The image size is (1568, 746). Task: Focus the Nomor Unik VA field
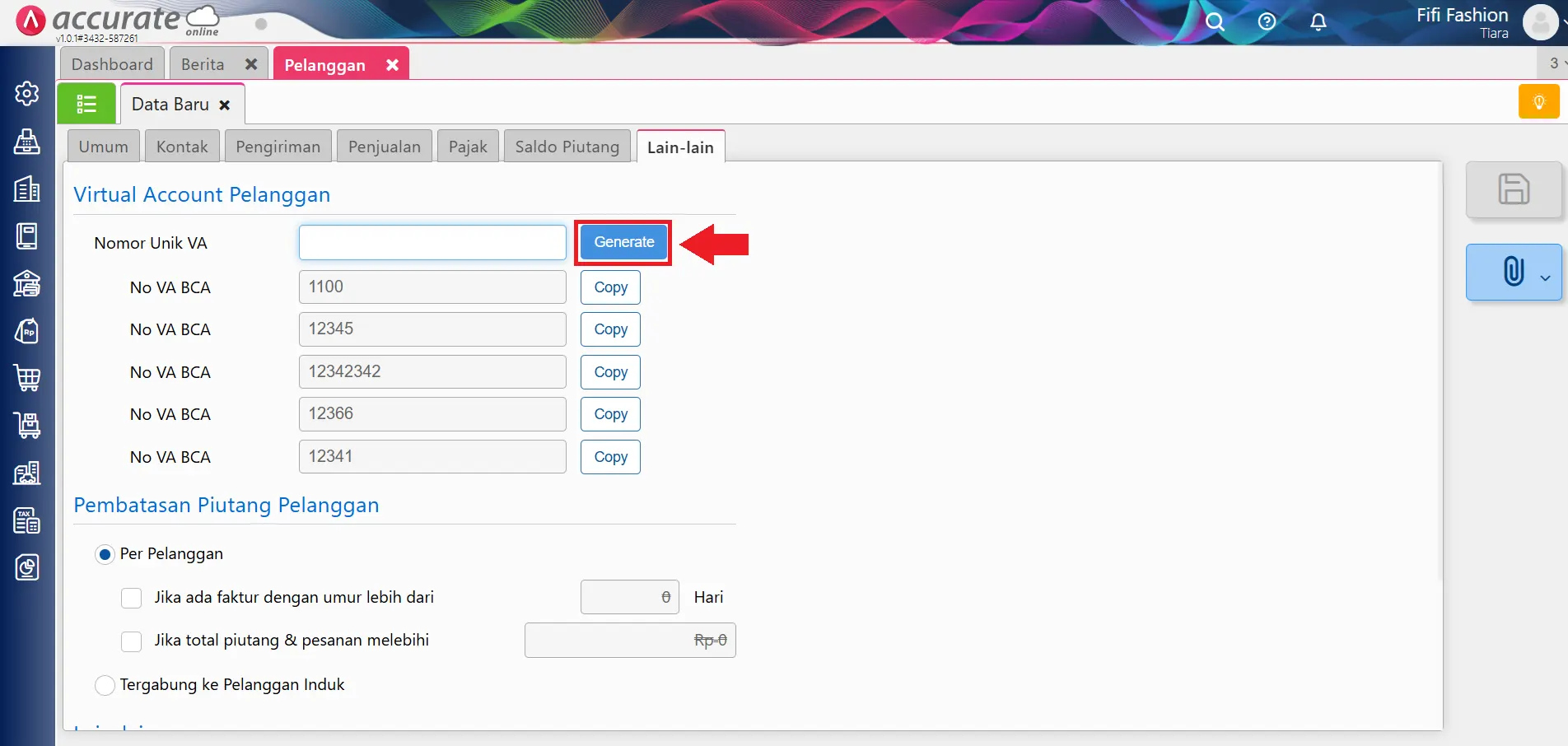[432, 243]
